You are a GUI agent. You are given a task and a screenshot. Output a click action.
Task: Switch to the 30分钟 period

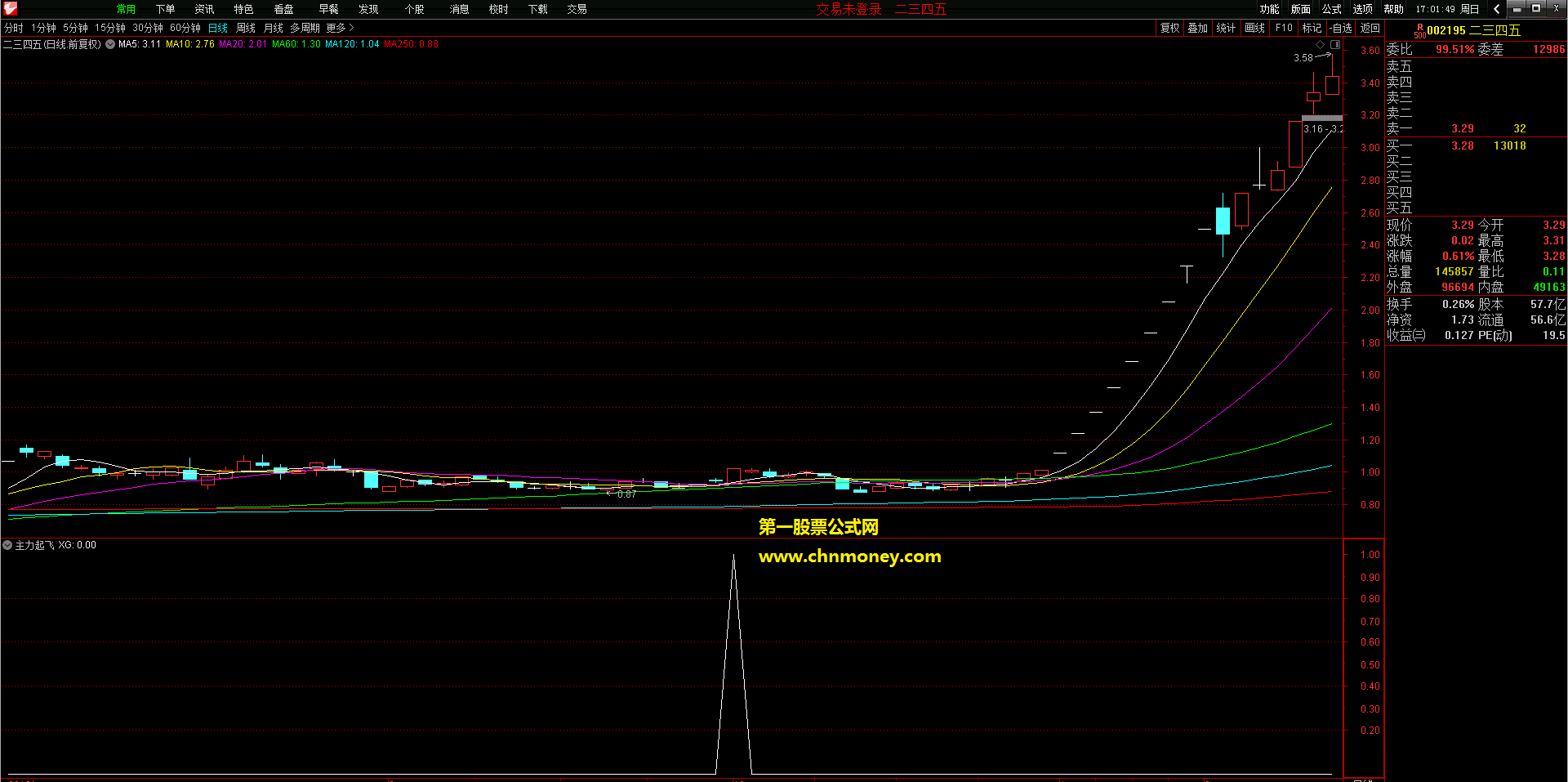(148, 28)
